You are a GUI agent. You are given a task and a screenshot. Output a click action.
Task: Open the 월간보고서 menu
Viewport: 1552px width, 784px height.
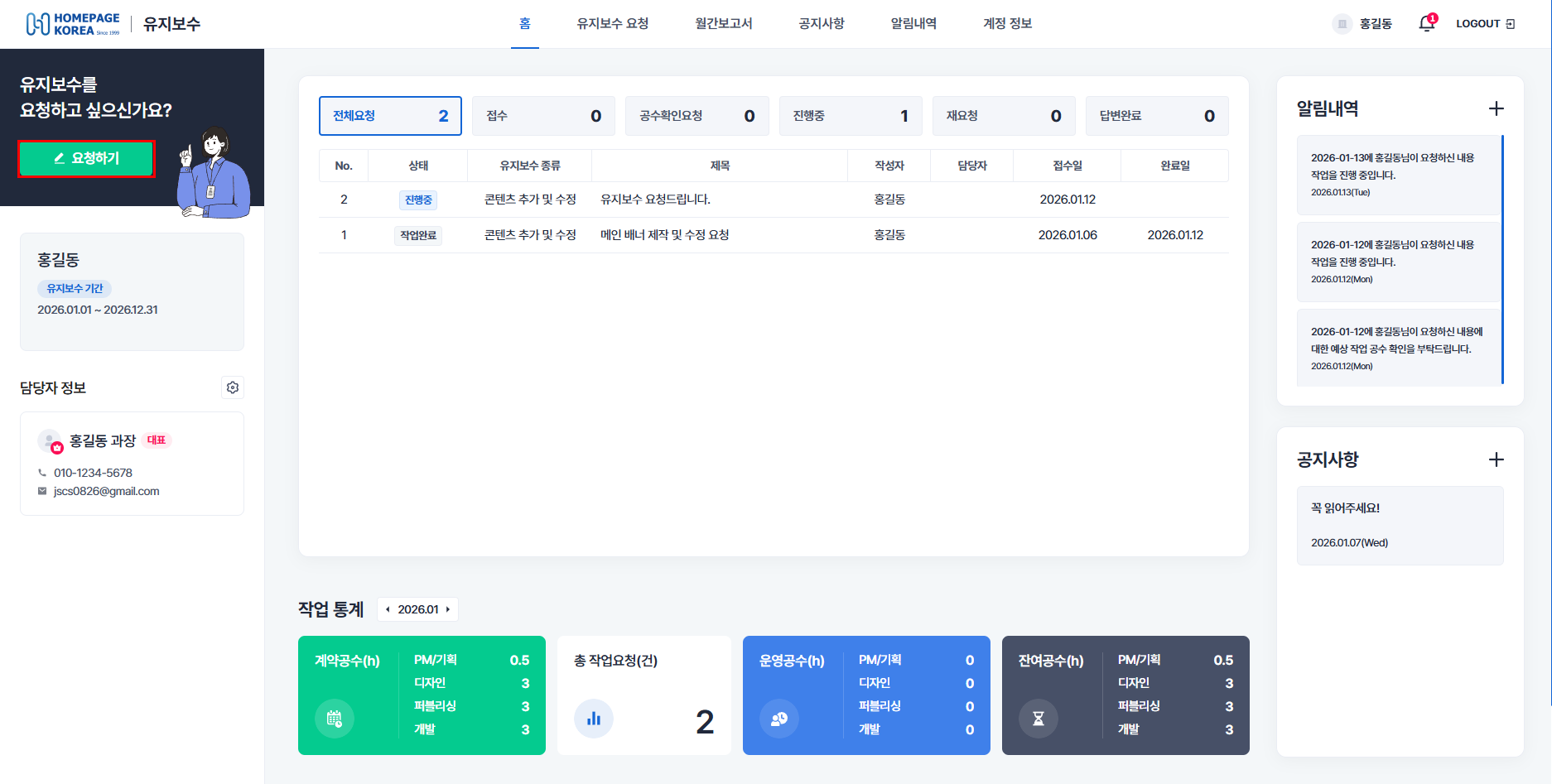tap(723, 24)
